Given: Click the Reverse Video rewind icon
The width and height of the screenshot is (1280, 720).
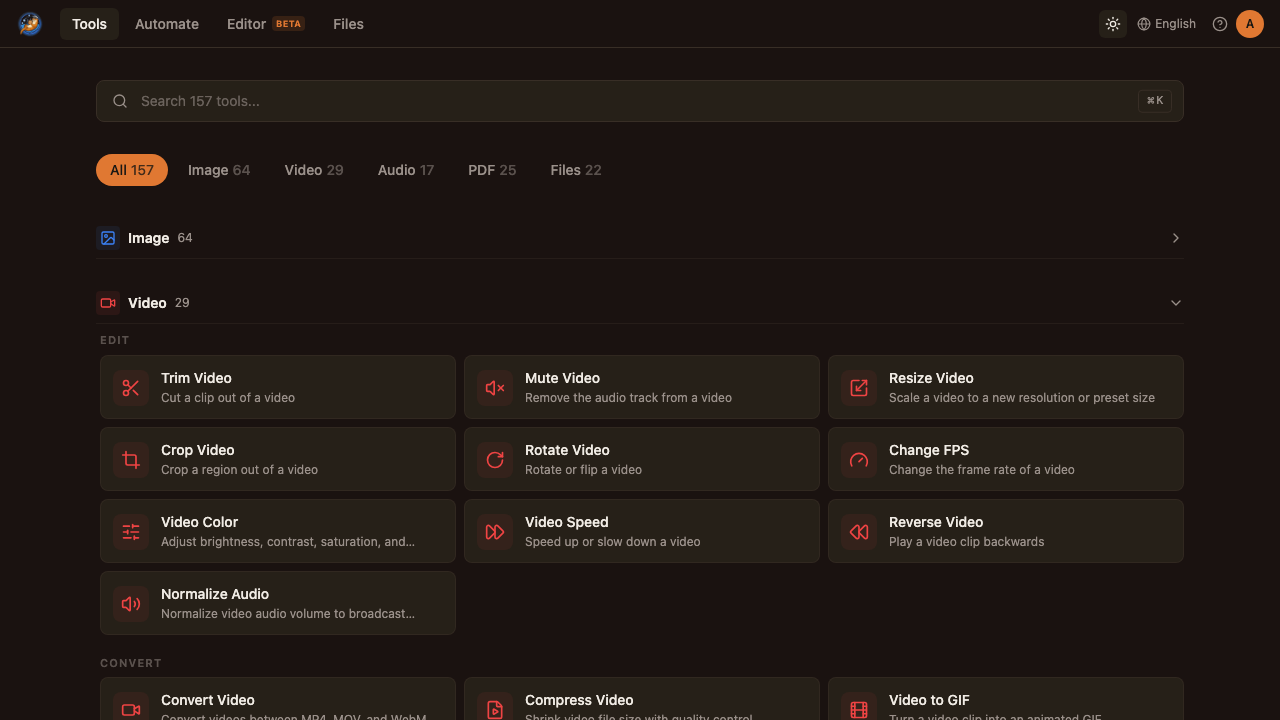Looking at the screenshot, I should click(859, 531).
